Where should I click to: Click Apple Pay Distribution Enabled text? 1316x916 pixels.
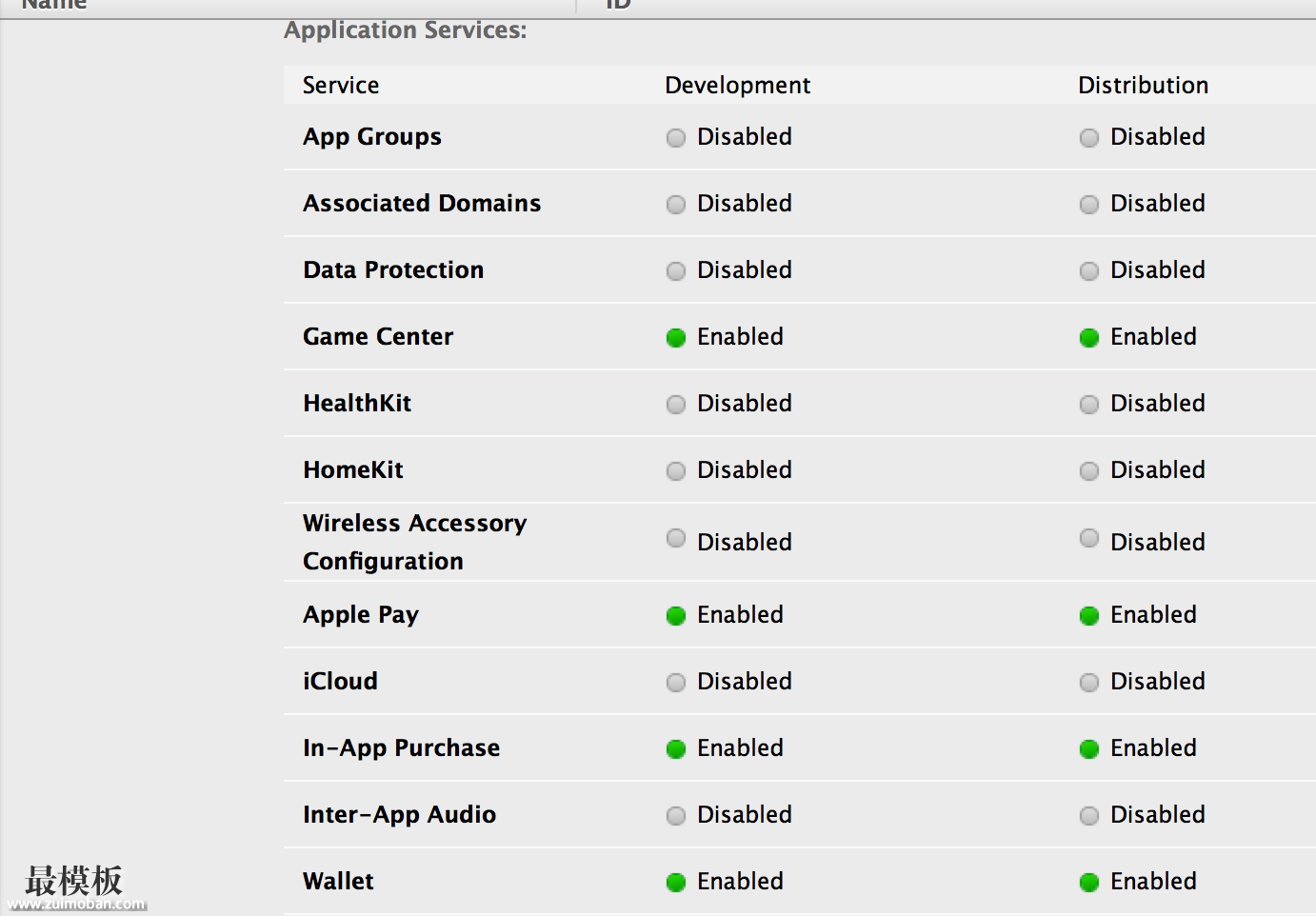1153,614
